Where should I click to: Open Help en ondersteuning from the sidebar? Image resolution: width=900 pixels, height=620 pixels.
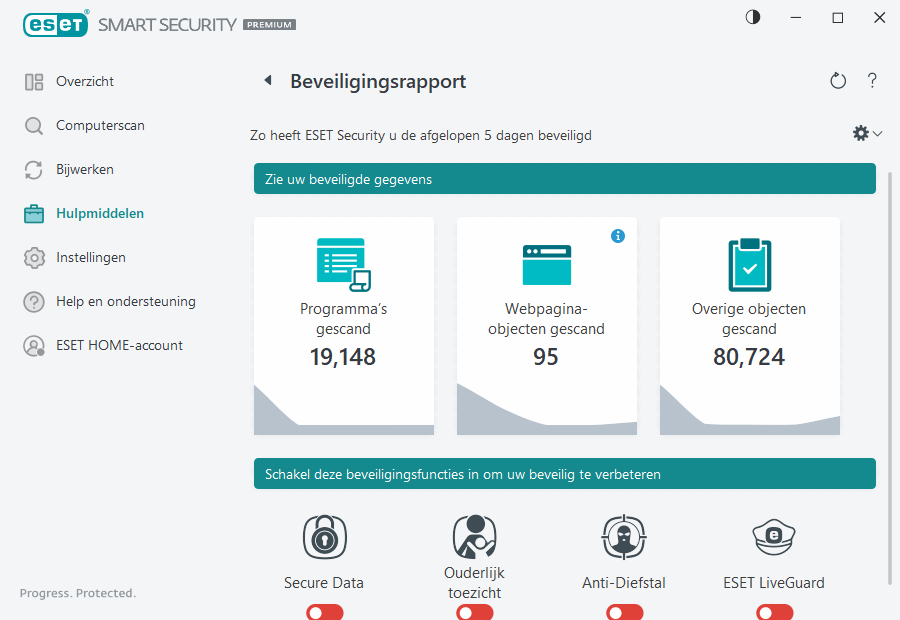click(33, 301)
